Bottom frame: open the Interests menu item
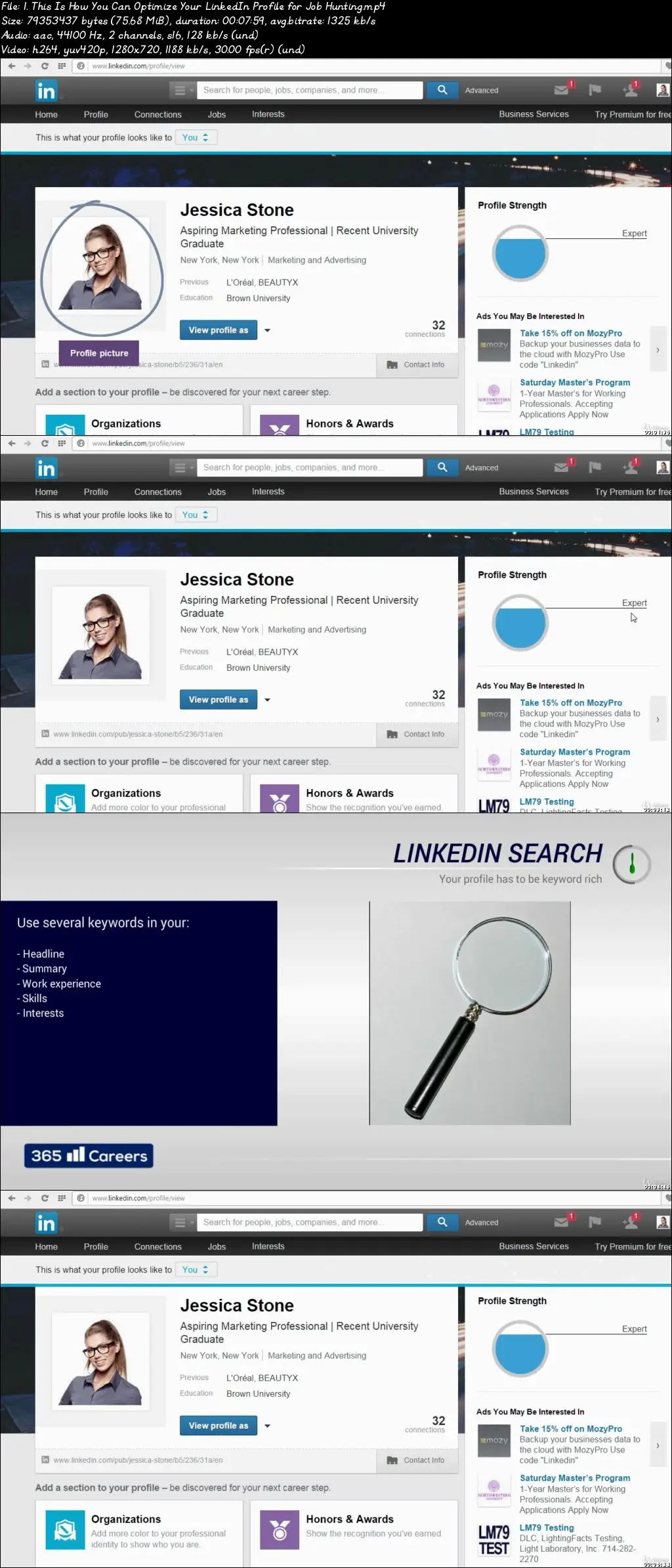 (x=268, y=1246)
